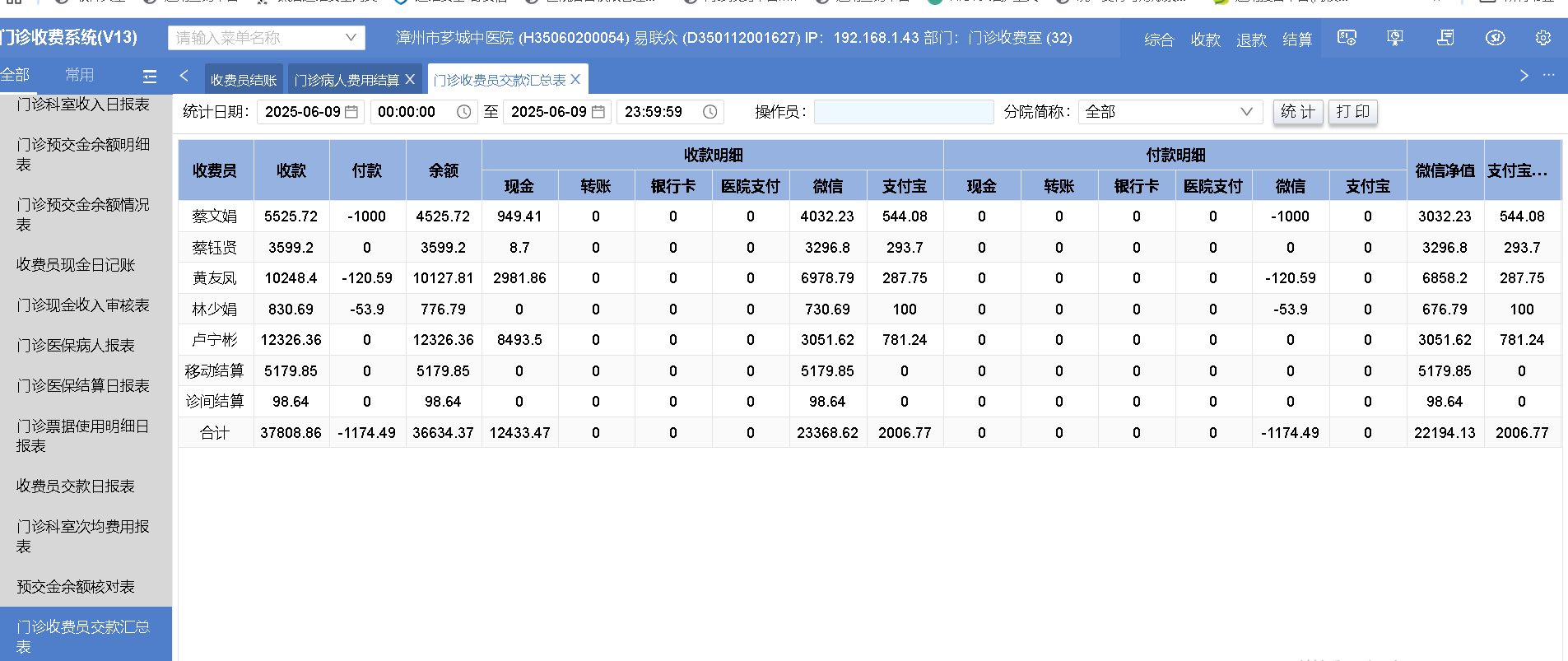This screenshot has width=1568, height=661.
Task: Open 门诊现金收入审核表 in sidebar
Action: (83, 305)
